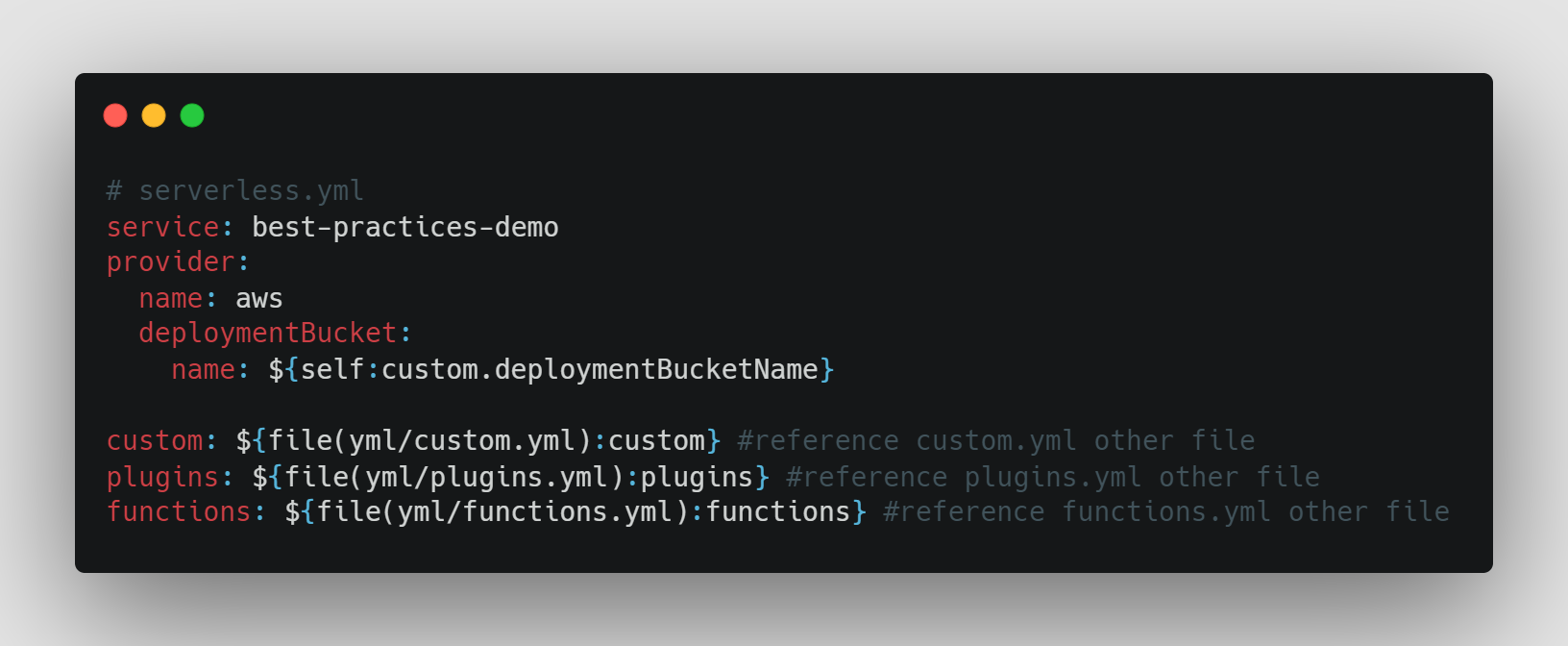
Task: Click the red close dot
Action: [115, 115]
